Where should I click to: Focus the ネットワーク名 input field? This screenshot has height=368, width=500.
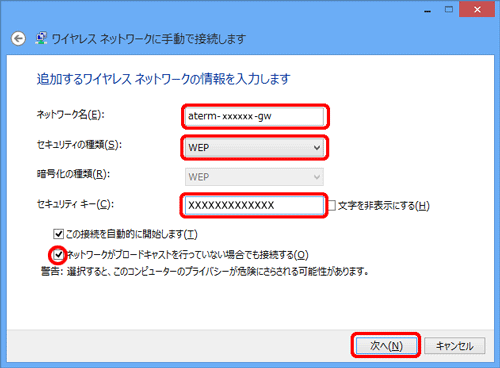coord(254,116)
